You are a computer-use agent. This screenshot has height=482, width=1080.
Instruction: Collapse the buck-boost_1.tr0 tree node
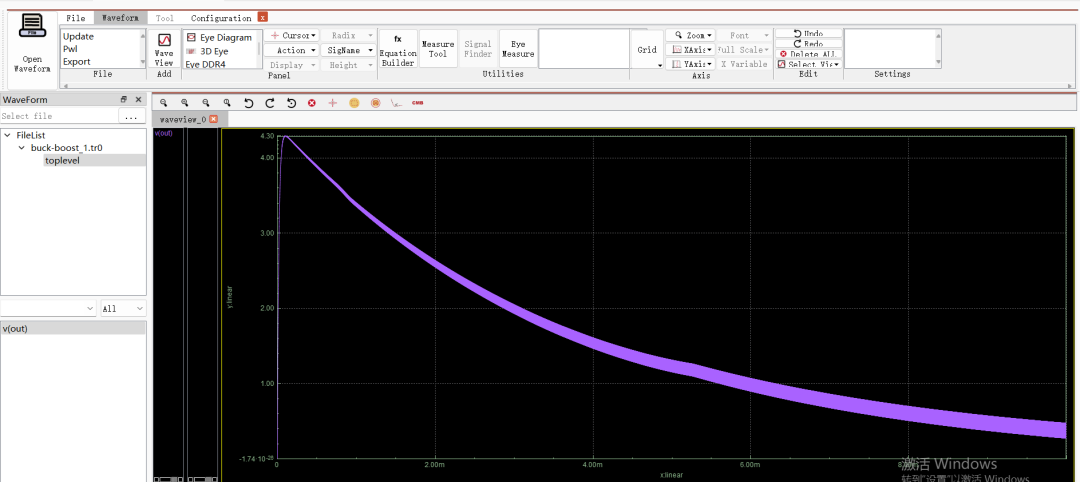point(21,148)
